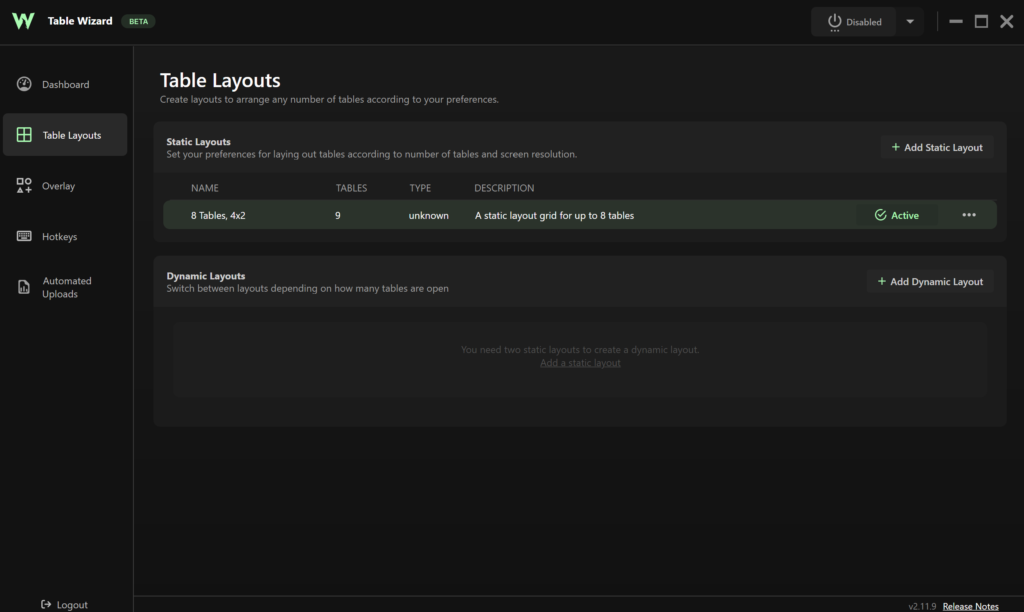Click the Add Dynamic Layout button
The width and height of the screenshot is (1024, 612).
coord(930,282)
